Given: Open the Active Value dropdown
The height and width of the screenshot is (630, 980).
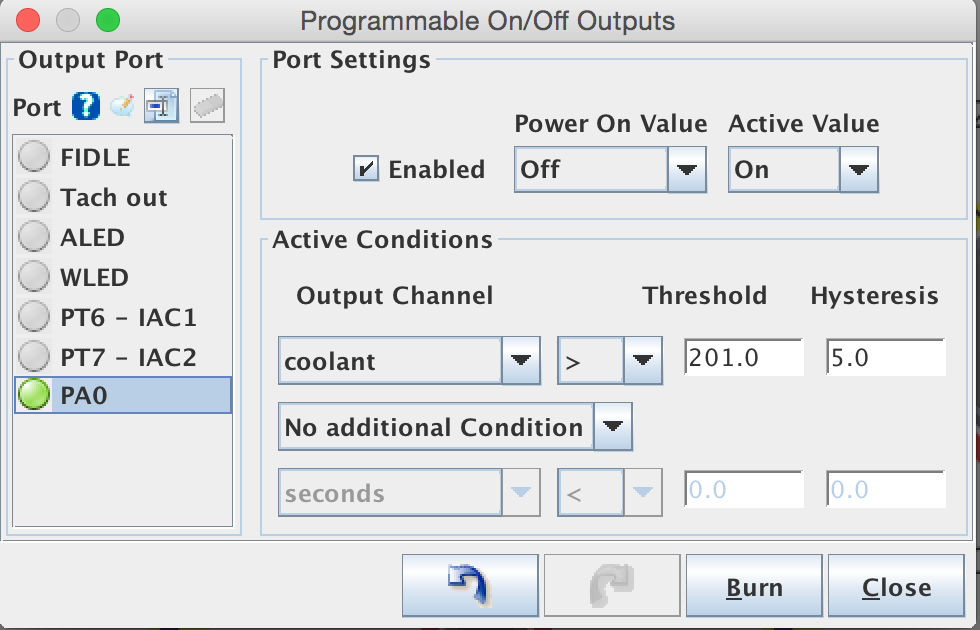Looking at the screenshot, I should 803,169.
